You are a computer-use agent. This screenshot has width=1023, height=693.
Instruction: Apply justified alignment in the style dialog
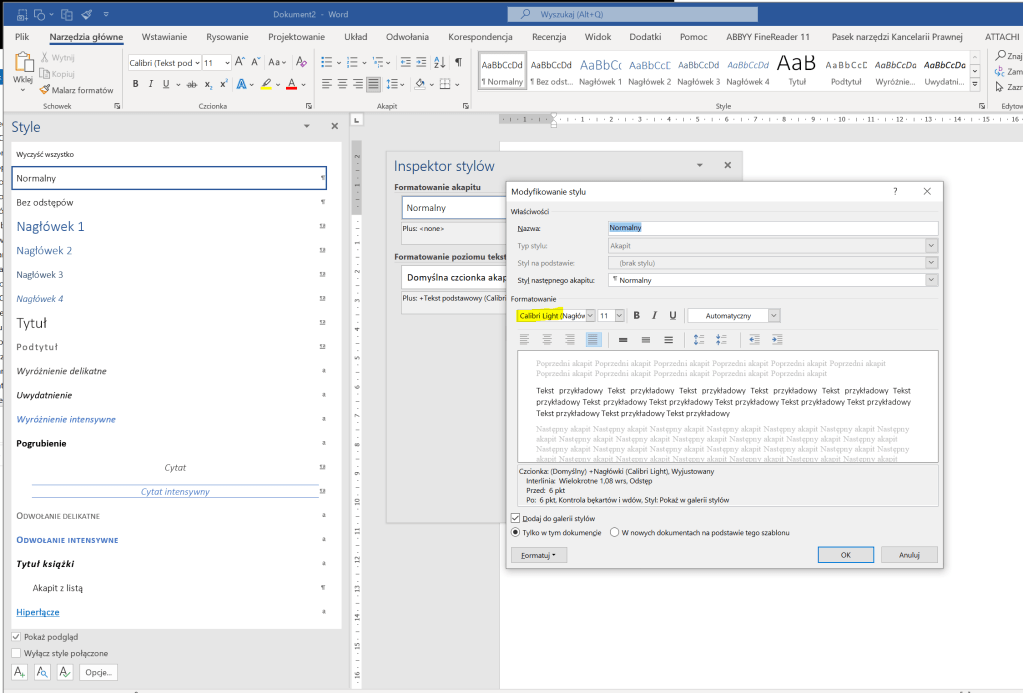click(593, 340)
